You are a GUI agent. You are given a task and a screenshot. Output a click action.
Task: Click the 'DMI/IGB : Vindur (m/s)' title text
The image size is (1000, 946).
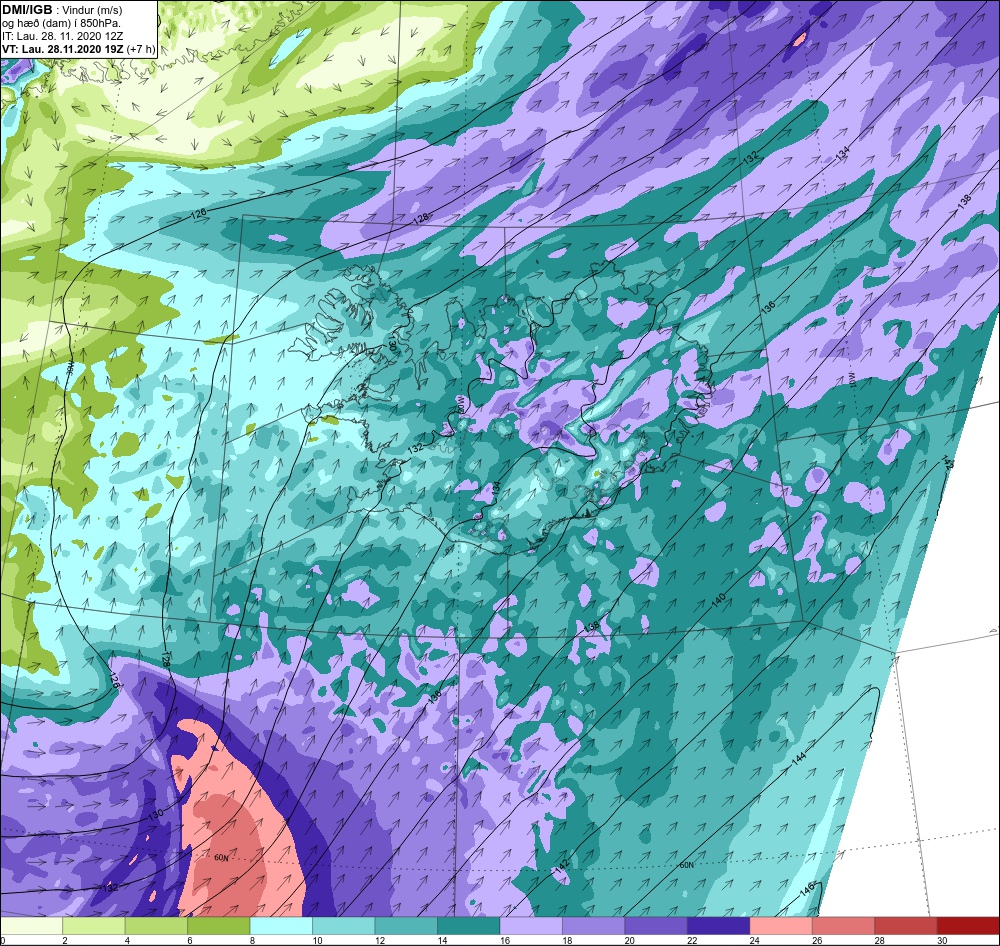click(x=62, y=9)
